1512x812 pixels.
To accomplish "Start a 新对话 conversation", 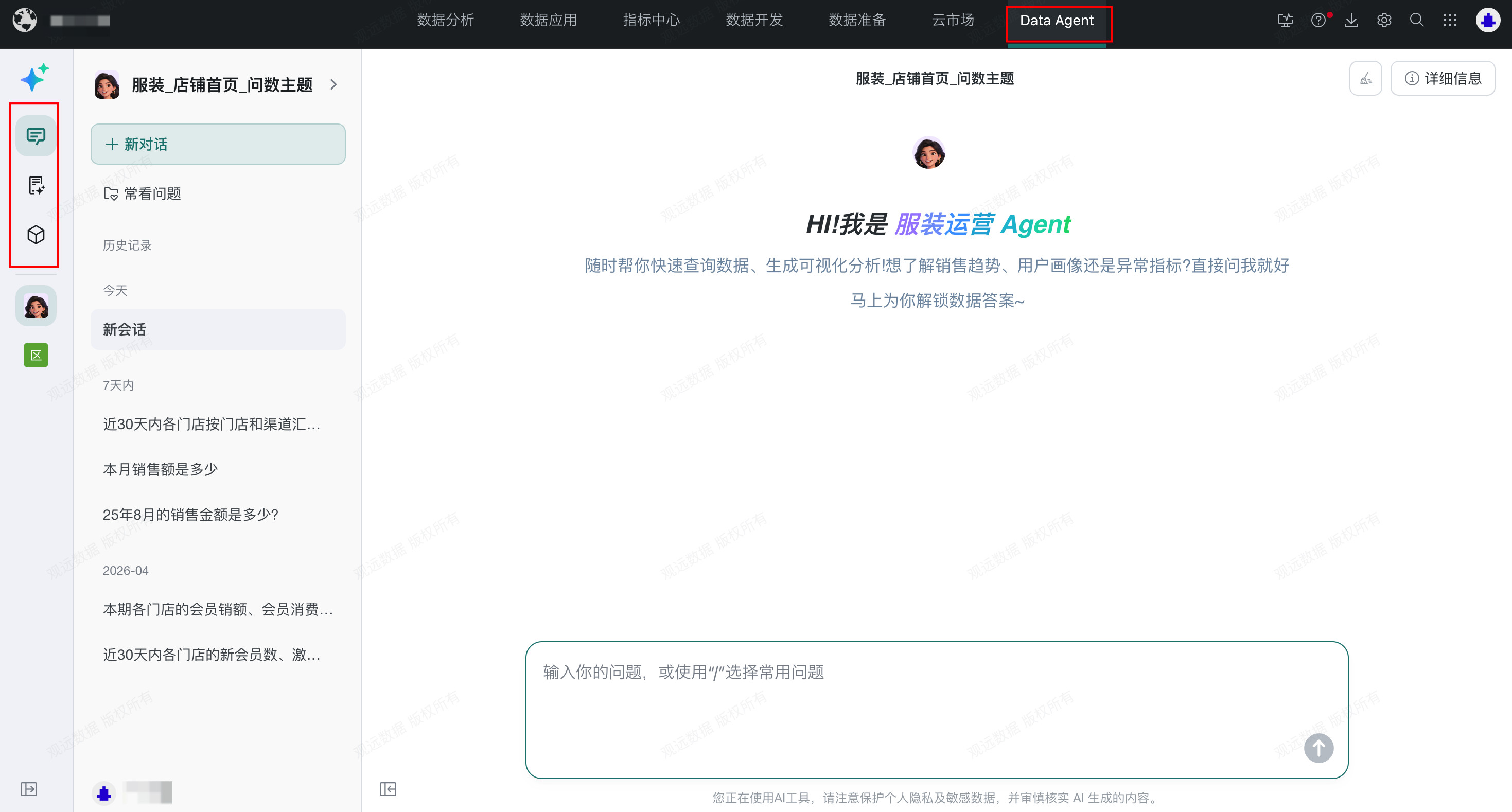I will (x=218, y=144).
